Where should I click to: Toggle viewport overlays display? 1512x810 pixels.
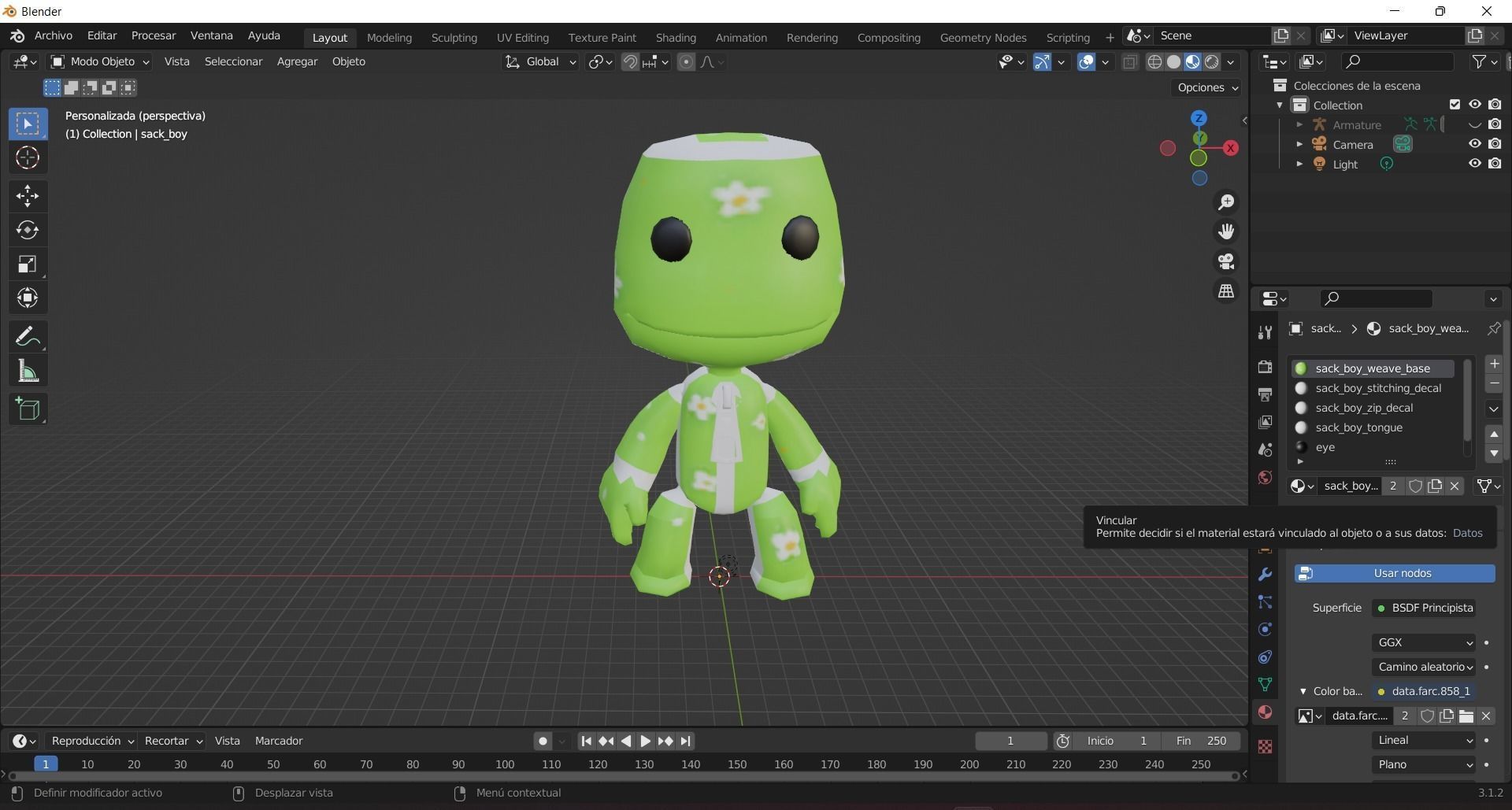[1086, 61]
